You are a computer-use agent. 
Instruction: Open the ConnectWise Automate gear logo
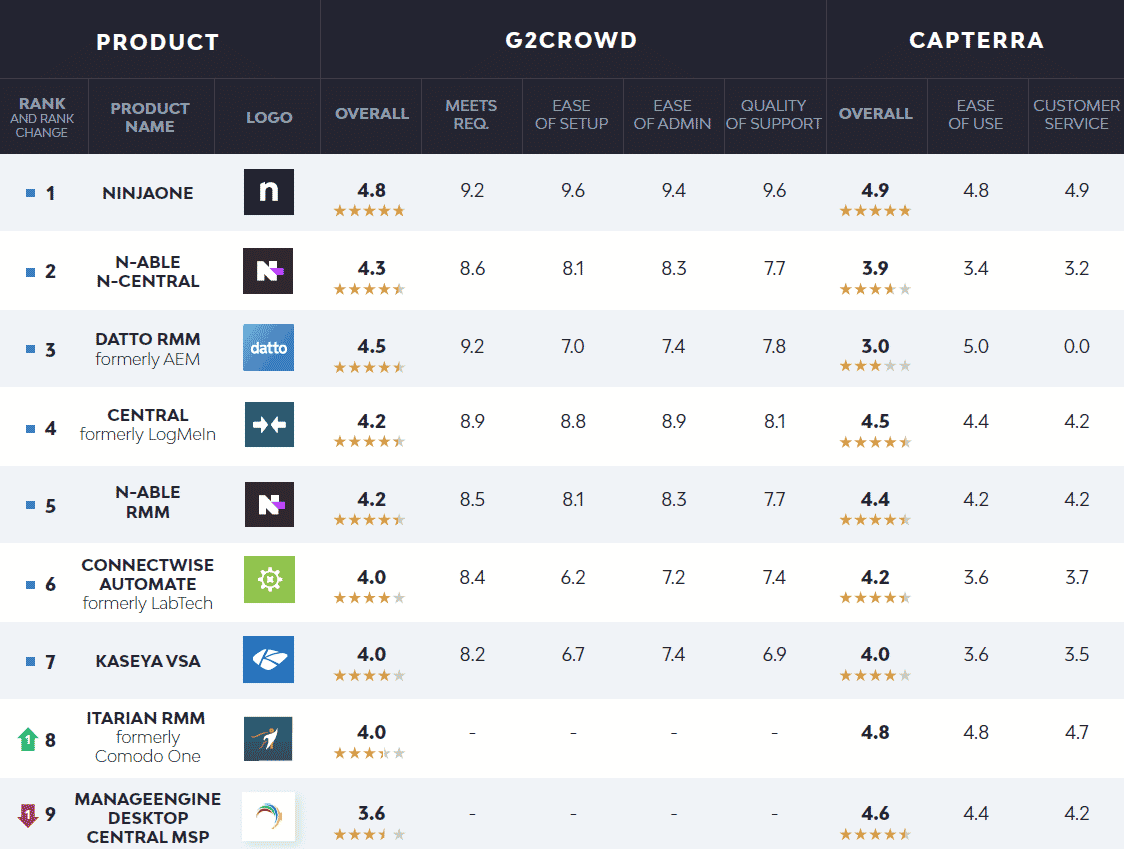268,579
